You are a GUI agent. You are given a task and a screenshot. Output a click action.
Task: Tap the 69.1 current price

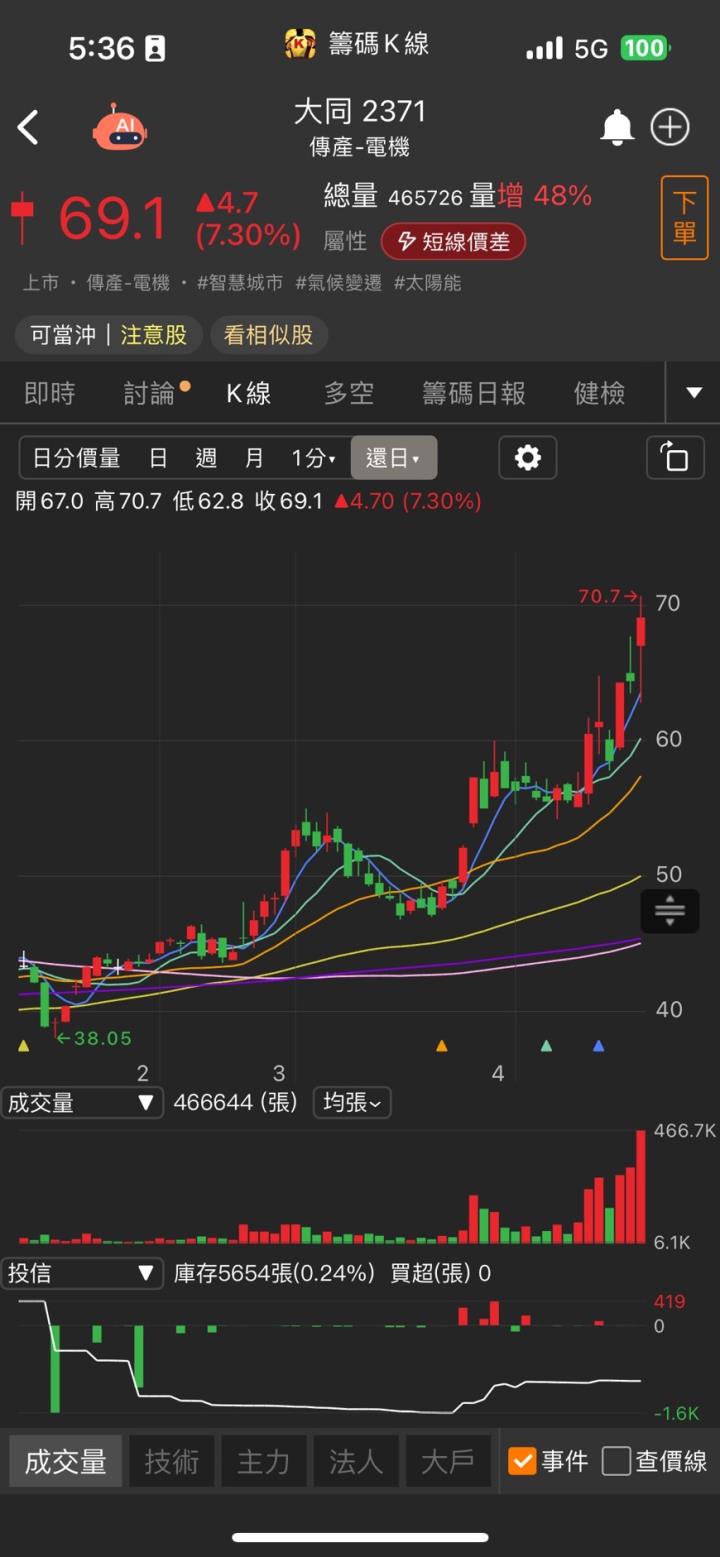(112, 219)
